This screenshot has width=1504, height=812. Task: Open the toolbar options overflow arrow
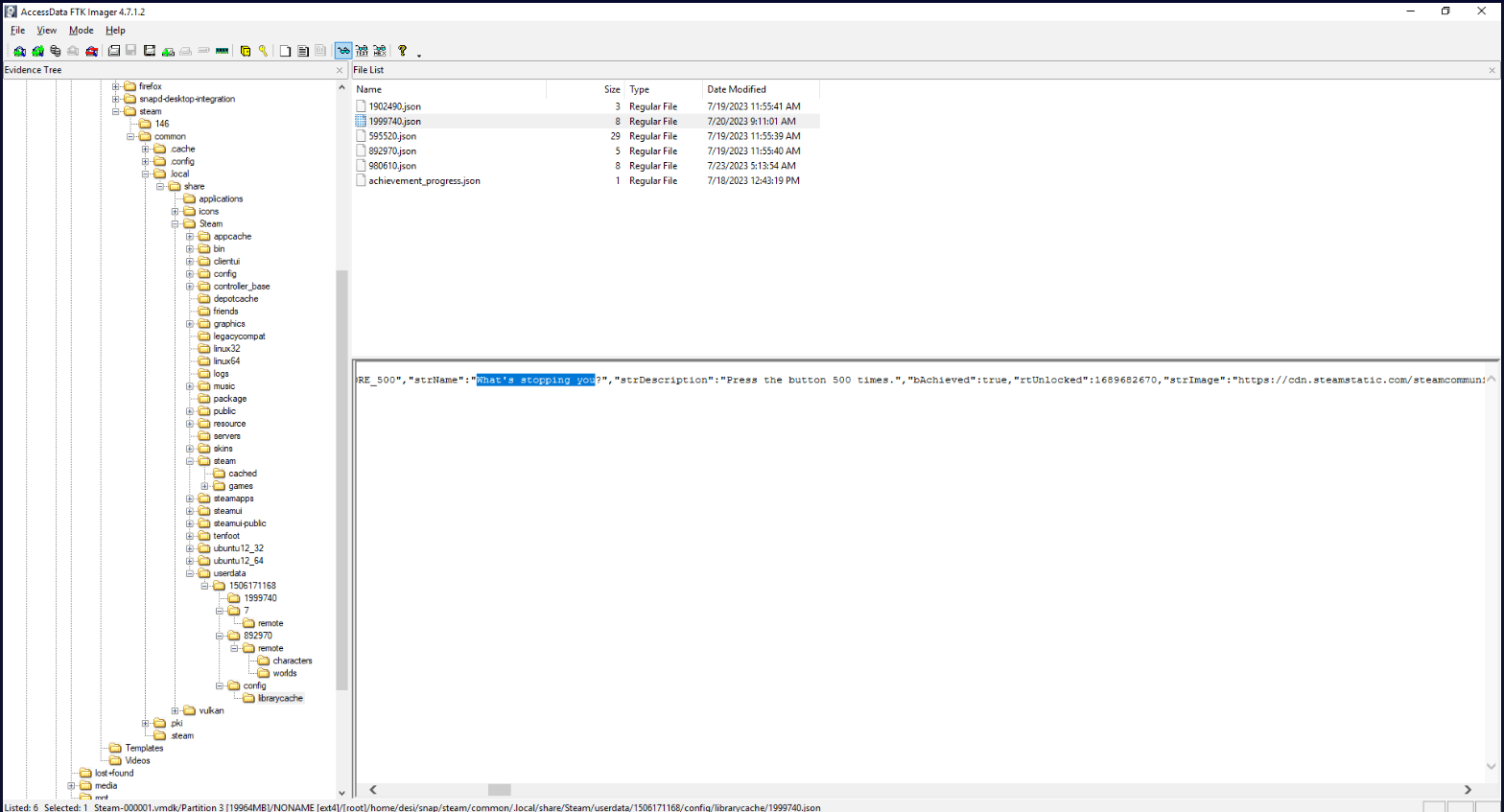(419, 54)
